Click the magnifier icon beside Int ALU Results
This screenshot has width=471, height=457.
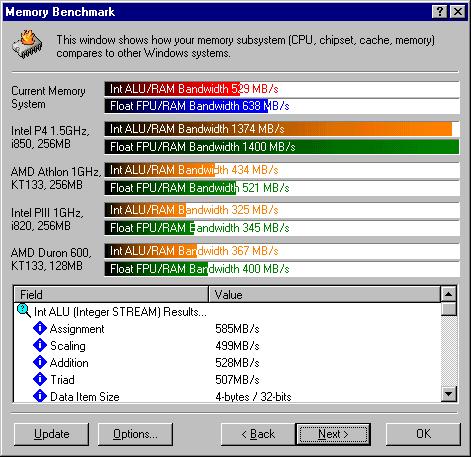click(x=24, y=311)
